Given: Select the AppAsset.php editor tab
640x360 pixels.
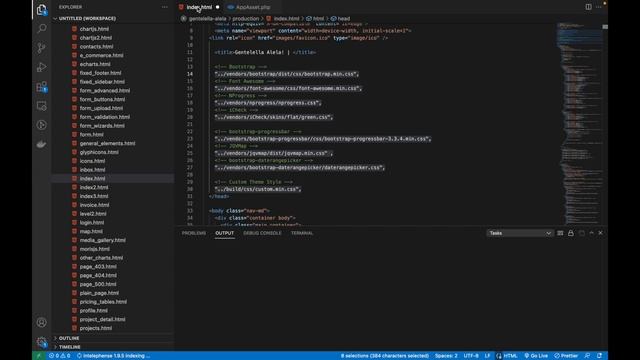Looking at the screenshot, I should coord(253,7).
